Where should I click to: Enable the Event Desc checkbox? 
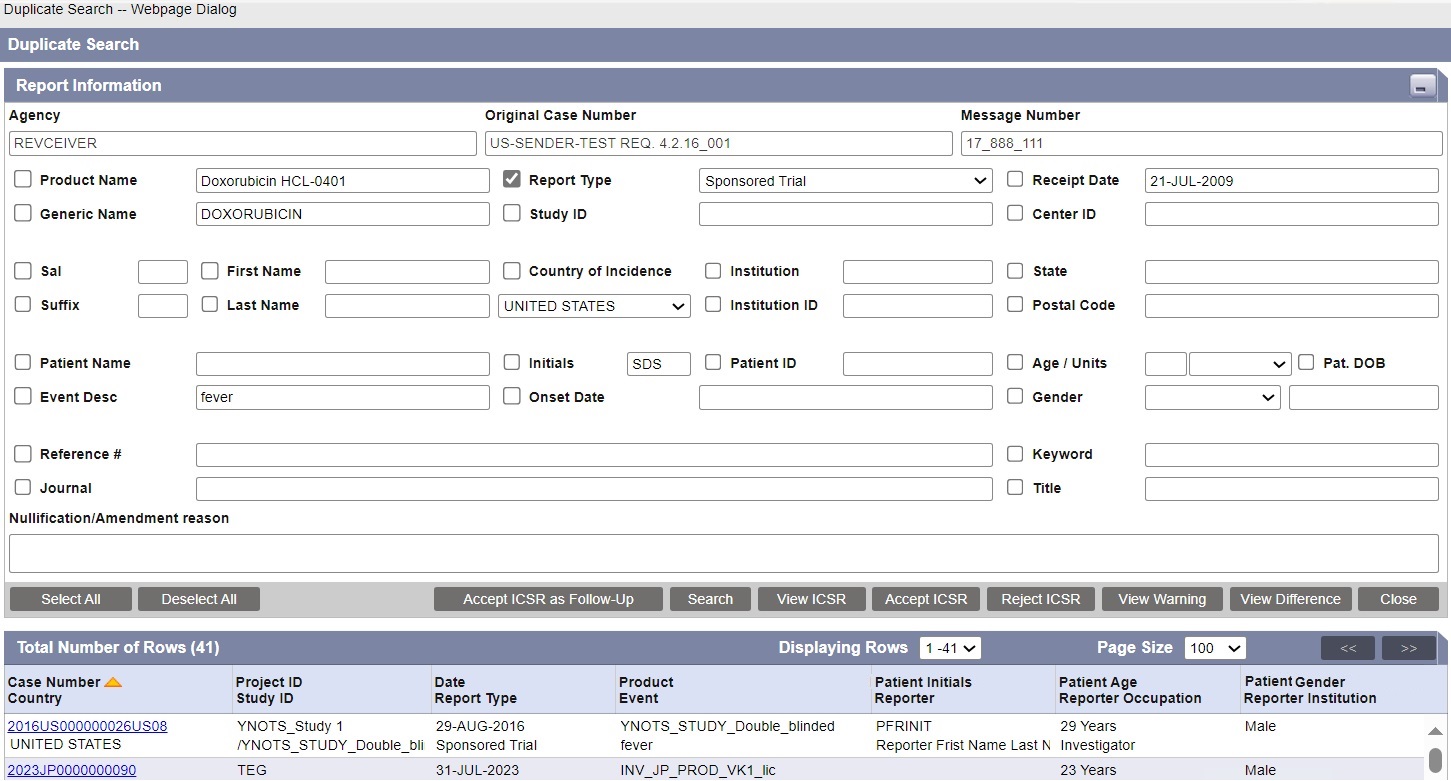pyautogui.click(x=23, y=397)
